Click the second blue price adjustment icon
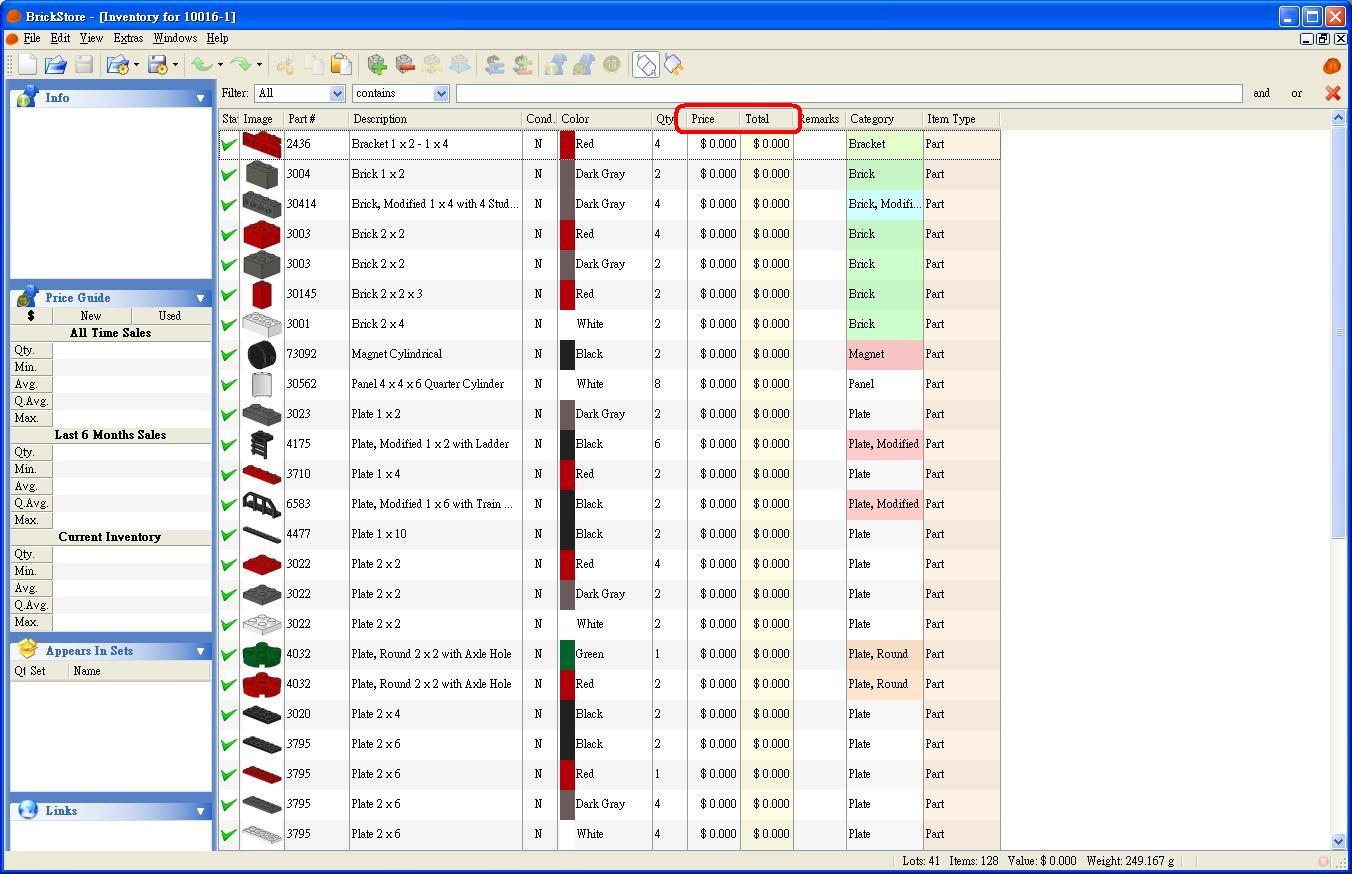Viewport: 1352px width, 874px height. point(584,65)
